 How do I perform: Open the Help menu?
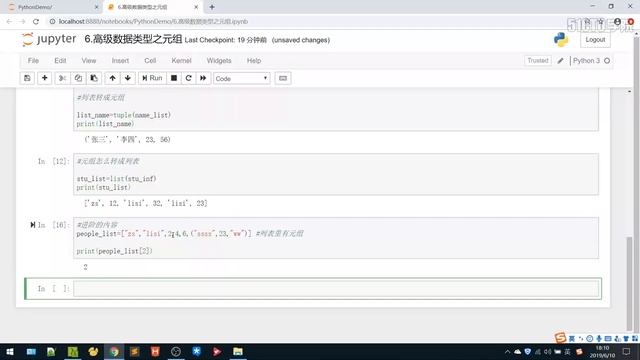[x=253, y=60]
